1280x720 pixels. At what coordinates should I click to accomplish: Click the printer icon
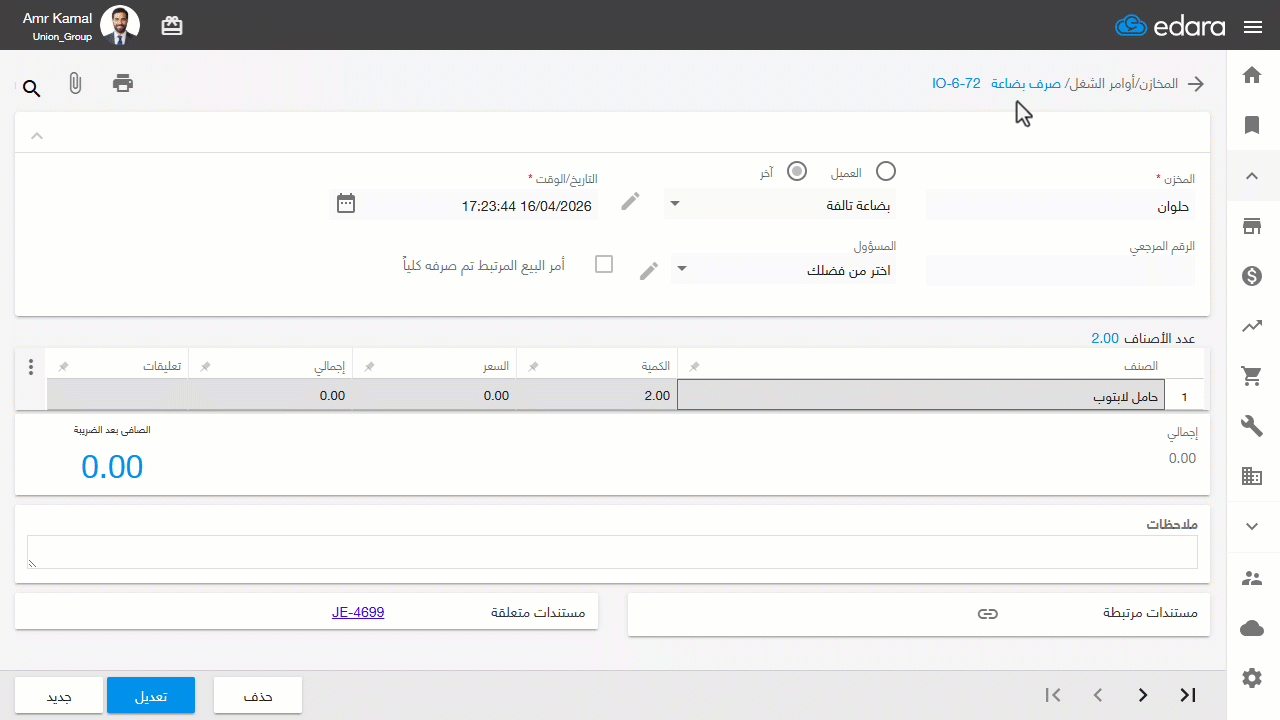click(x=123, y=83)
